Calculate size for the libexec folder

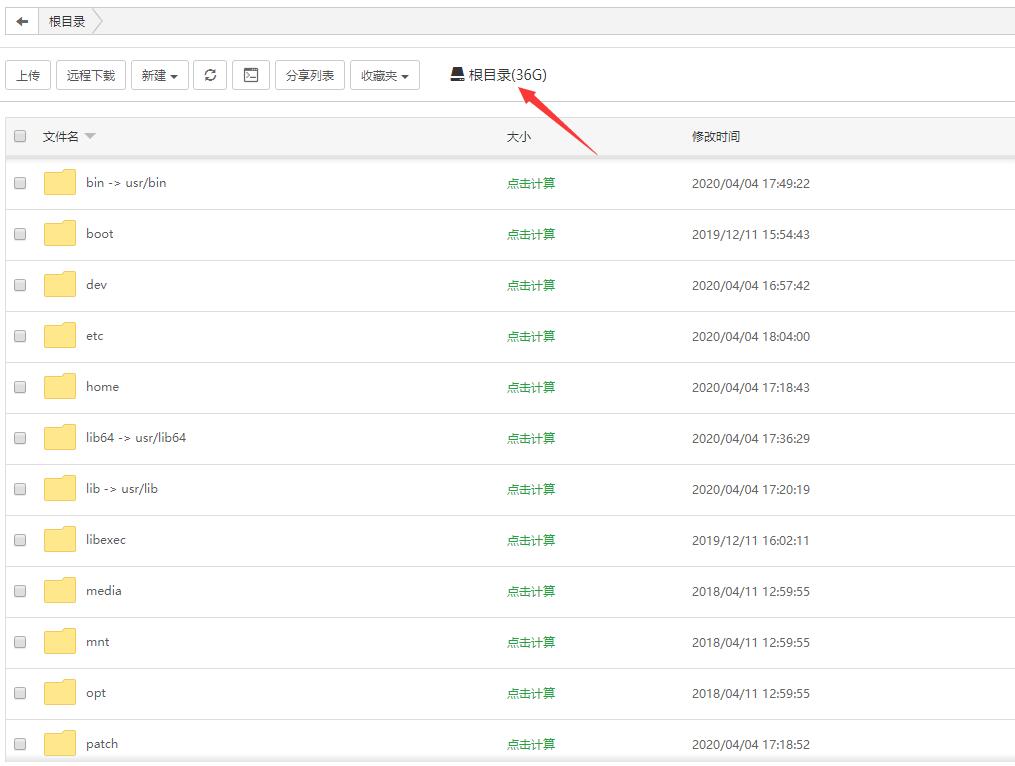pos(531,540)
